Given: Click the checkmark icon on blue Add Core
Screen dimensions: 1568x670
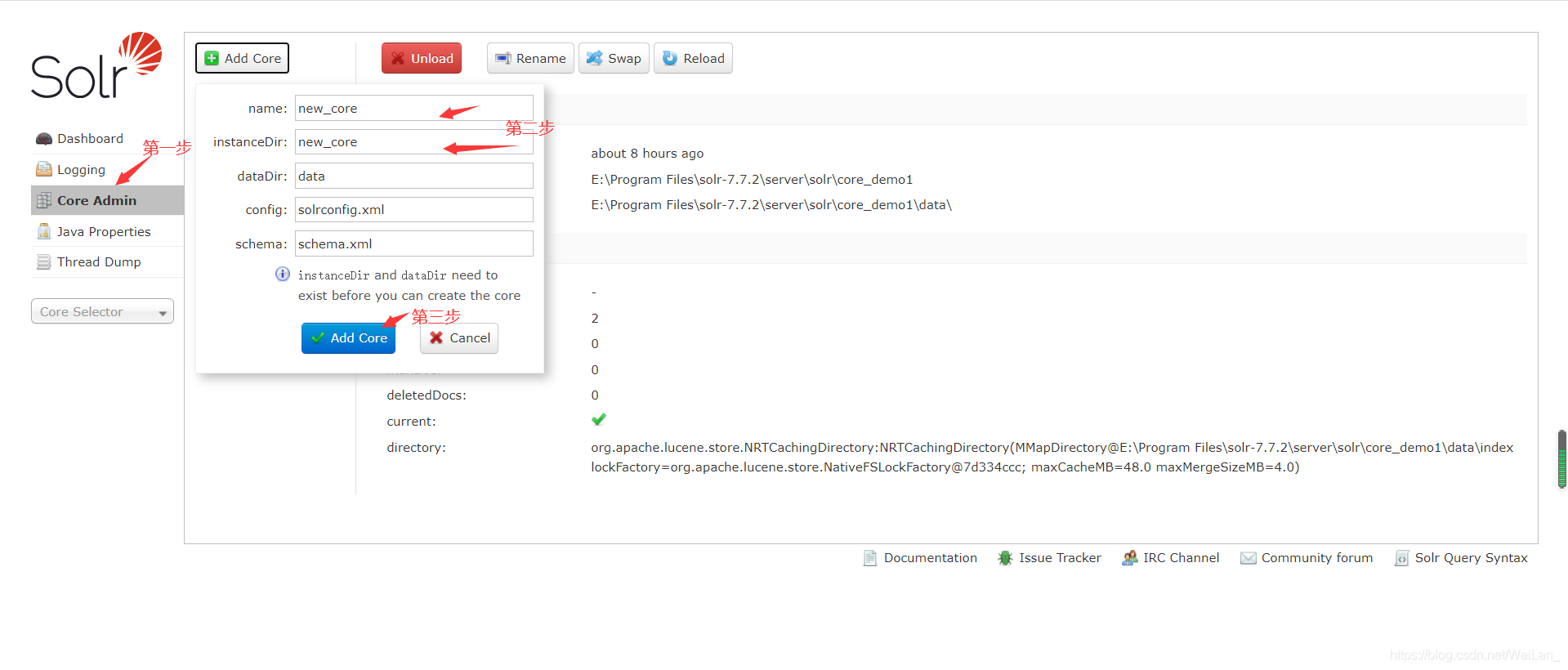Looking at the screenshot, I should tap(318, 337).
